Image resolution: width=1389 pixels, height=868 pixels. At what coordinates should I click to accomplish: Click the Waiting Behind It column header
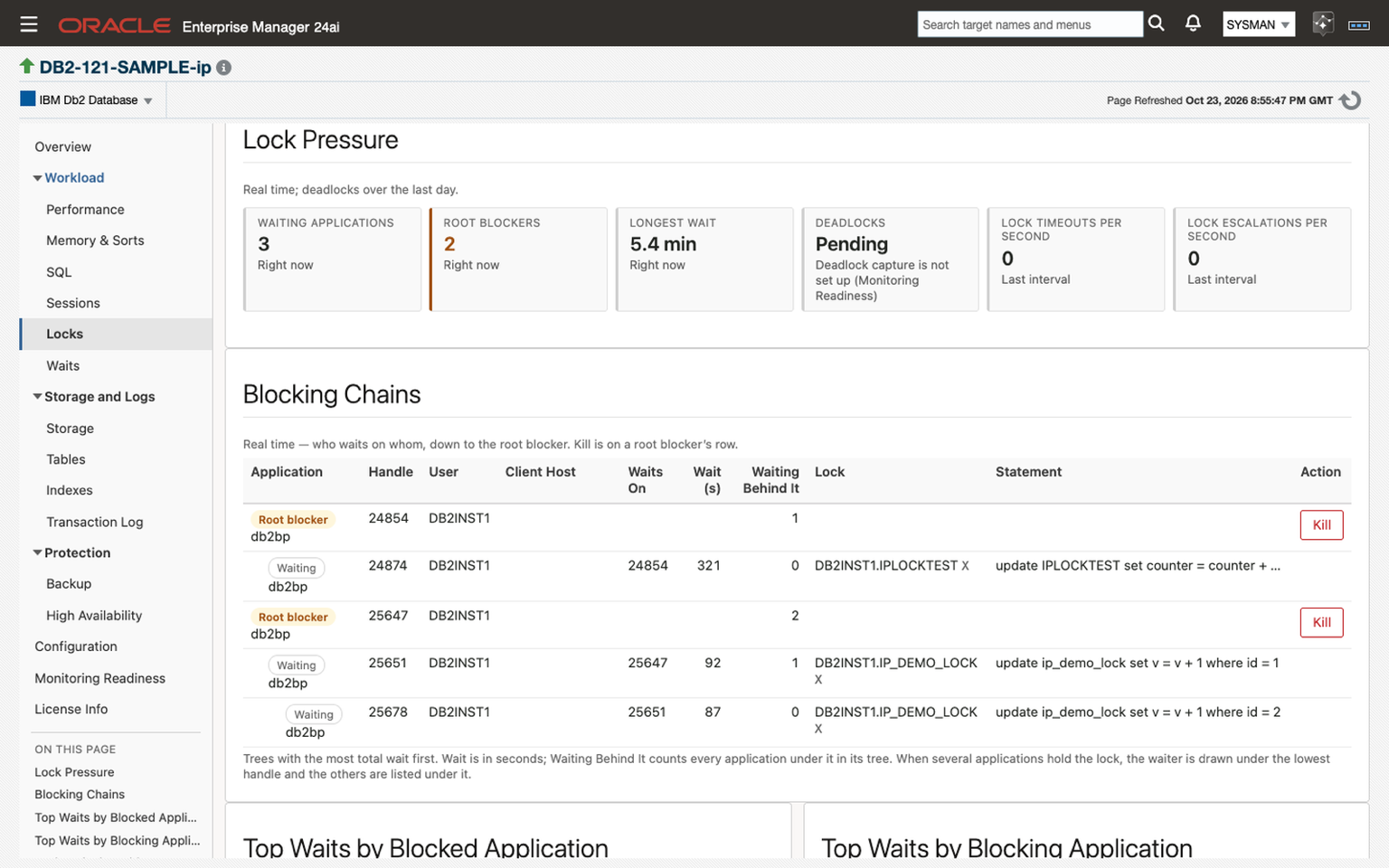click(x=771, y=480)
